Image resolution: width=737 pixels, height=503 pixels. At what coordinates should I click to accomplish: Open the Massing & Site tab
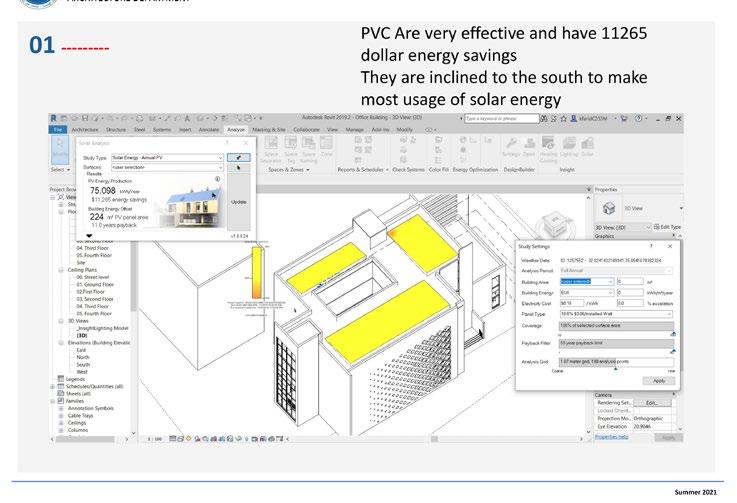269,129
